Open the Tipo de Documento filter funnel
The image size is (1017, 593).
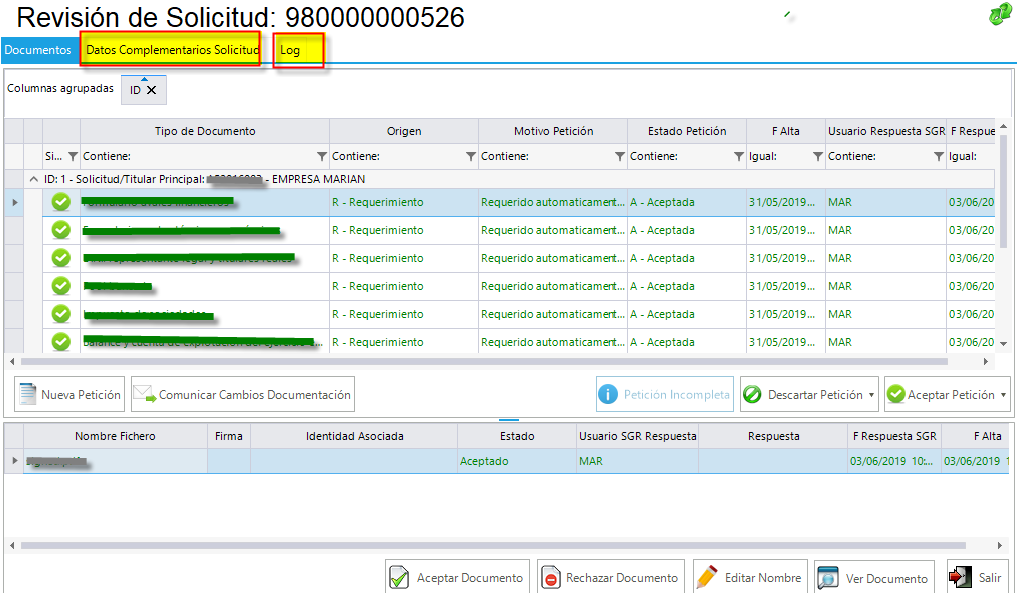[x=322, y=156]
